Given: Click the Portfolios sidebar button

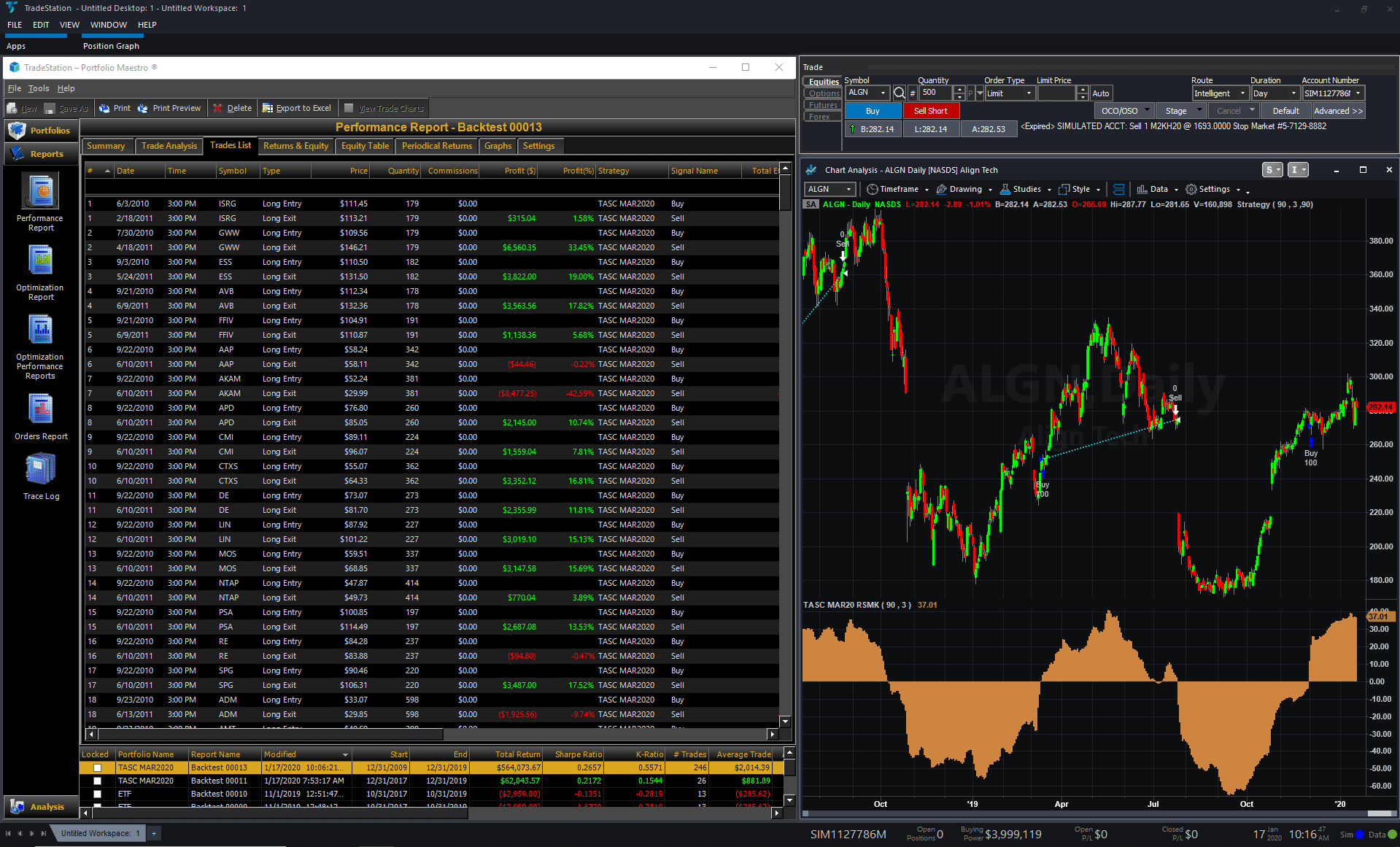Looking at the screenshot, I should point(41,131).
